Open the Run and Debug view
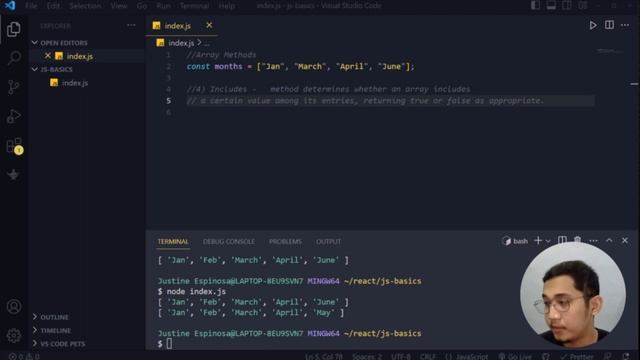 13,116
